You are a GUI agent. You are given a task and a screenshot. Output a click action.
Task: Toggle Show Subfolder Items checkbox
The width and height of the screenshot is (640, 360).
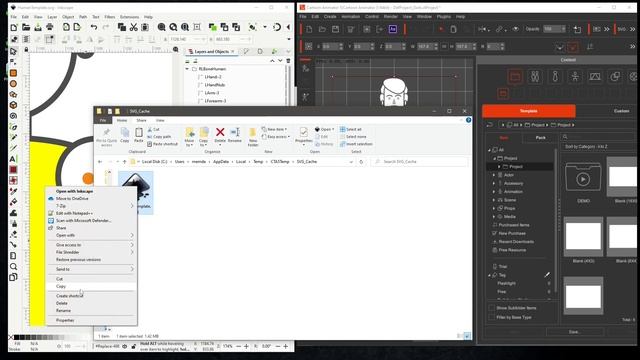coord(491,308)
